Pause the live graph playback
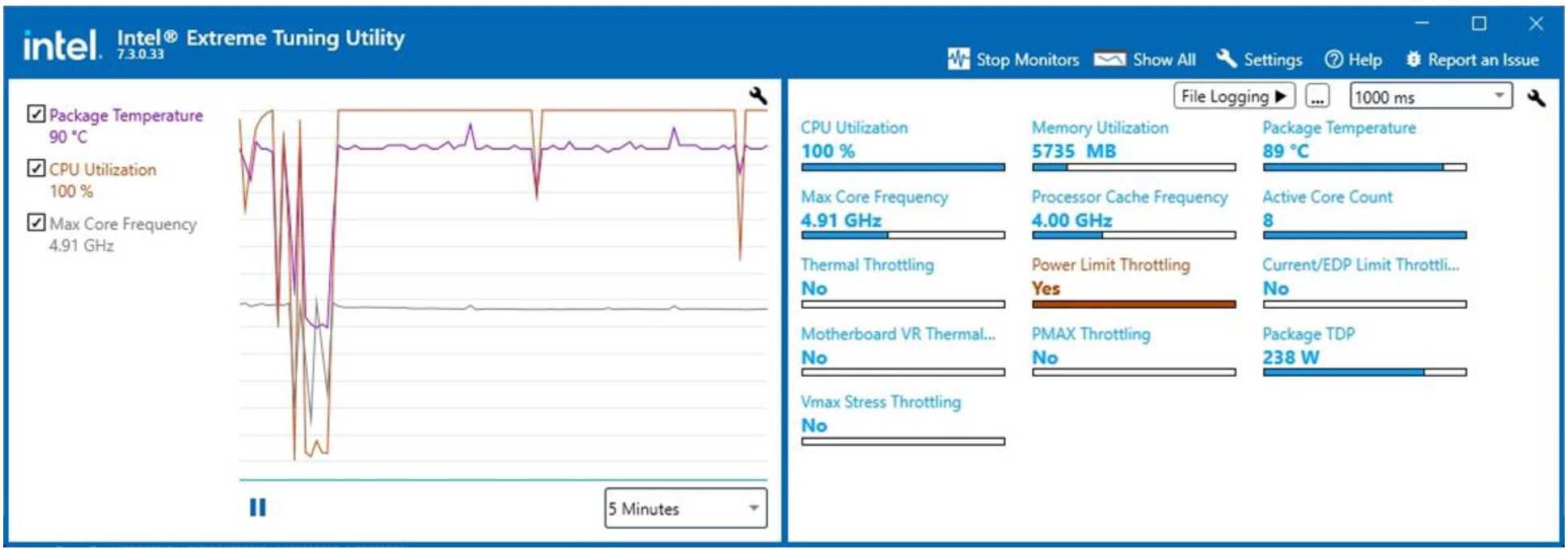 coord(257,508)
